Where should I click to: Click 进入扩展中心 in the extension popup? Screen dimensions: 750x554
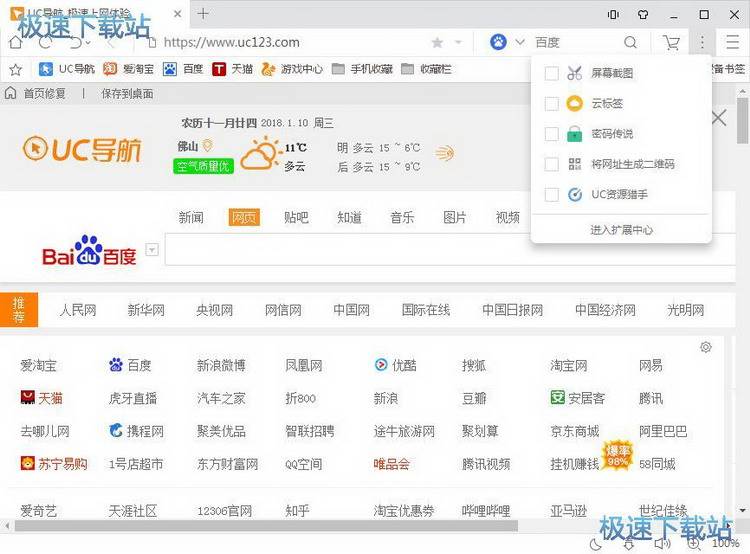coord(621,230)
